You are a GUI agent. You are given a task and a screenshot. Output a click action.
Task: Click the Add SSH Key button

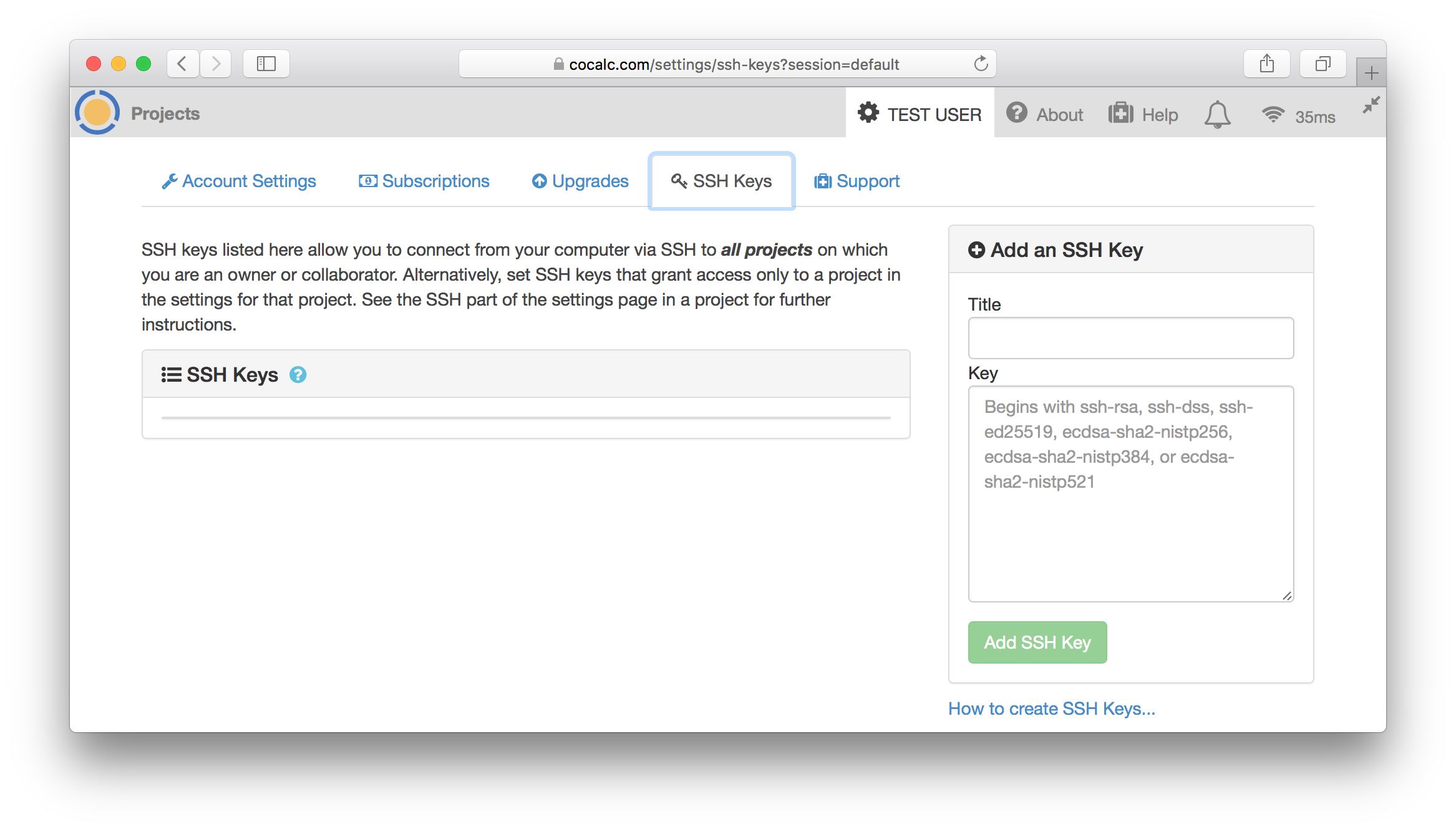tap(1037, 642)
